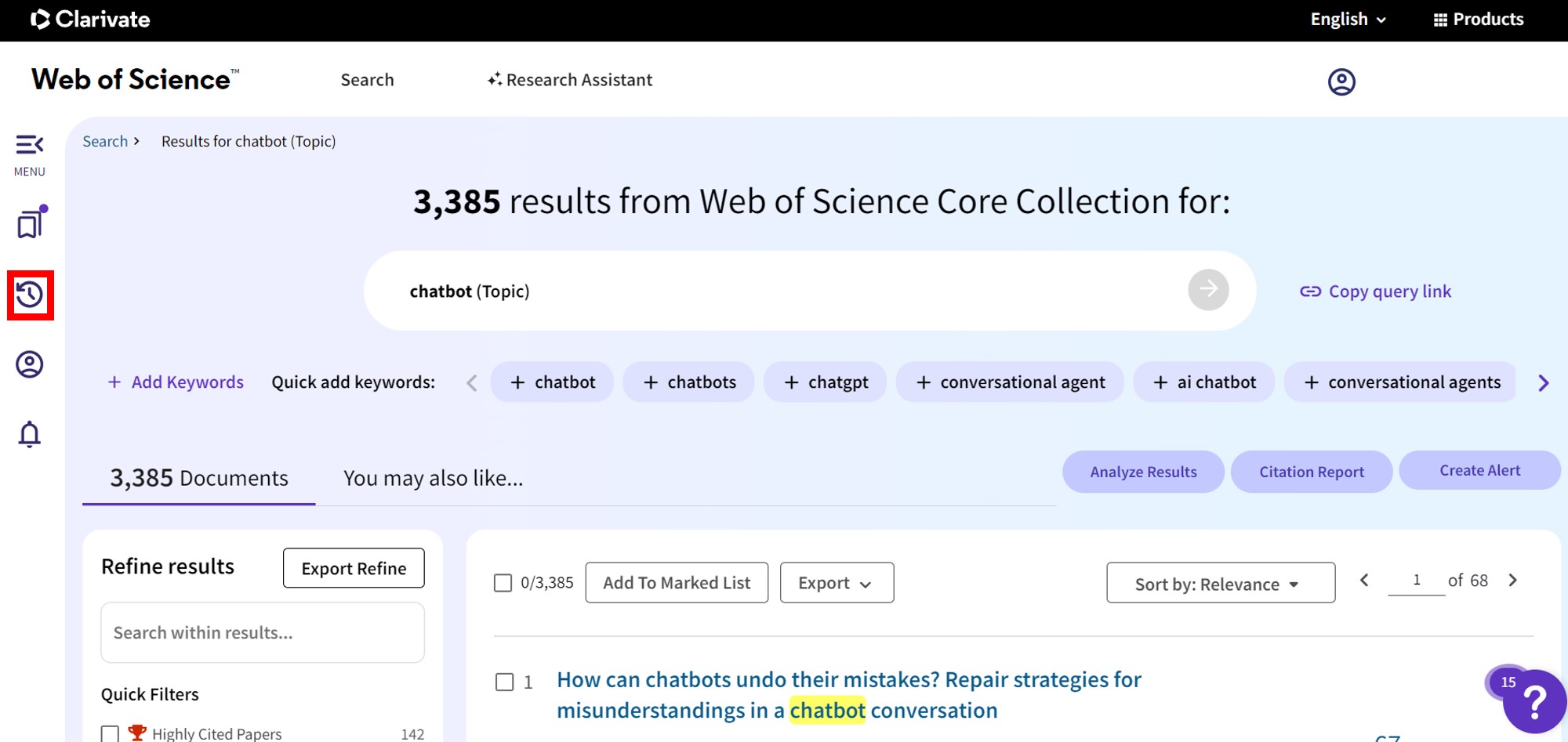Click the Web of Science logo
This screenshot has width=1568, height=742.
135,79
